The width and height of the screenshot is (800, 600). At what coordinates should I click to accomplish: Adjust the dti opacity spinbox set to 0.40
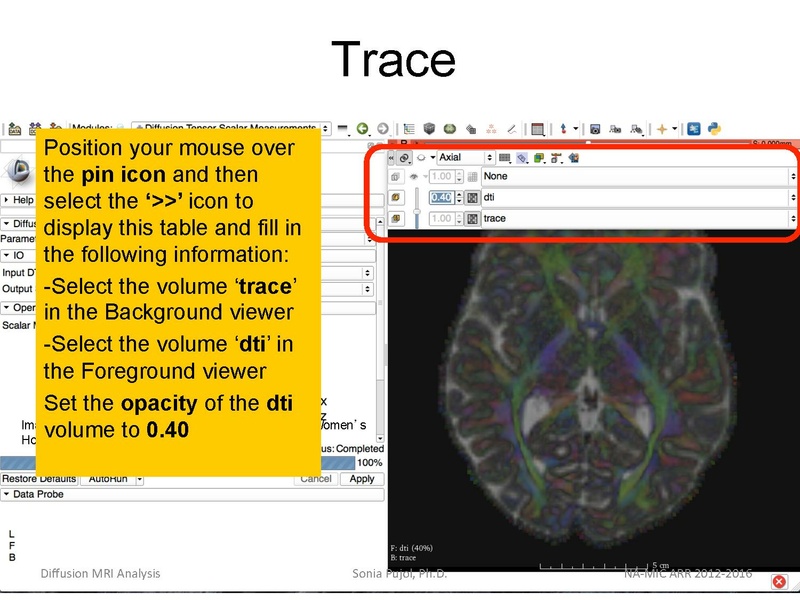(443, 198)
